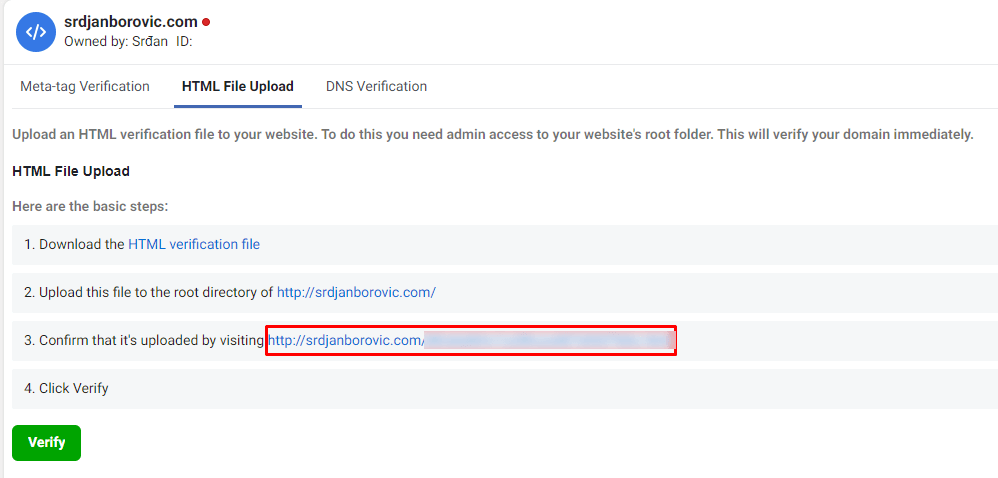Open the DNS Verification tab

tap(376, 86)
